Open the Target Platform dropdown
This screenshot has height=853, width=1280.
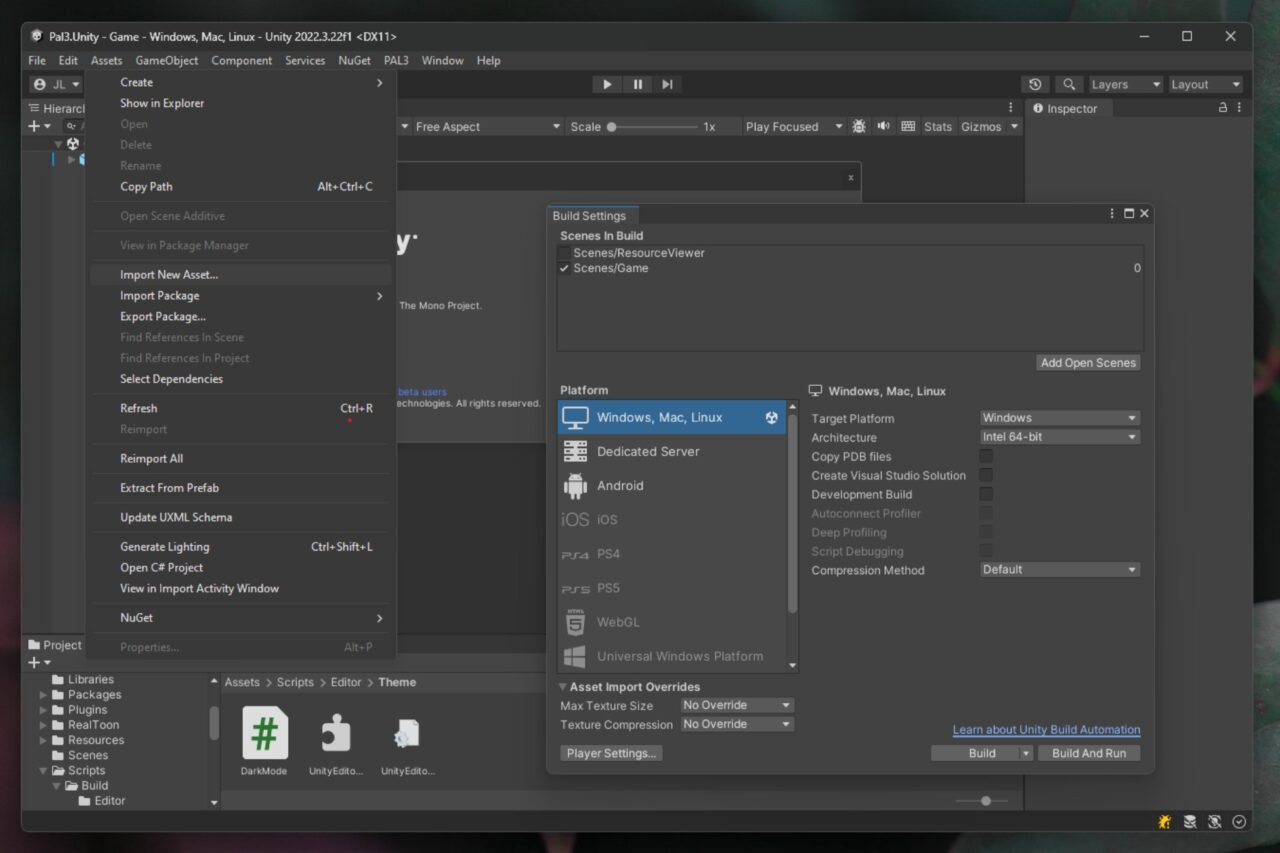coord(1060,418)
